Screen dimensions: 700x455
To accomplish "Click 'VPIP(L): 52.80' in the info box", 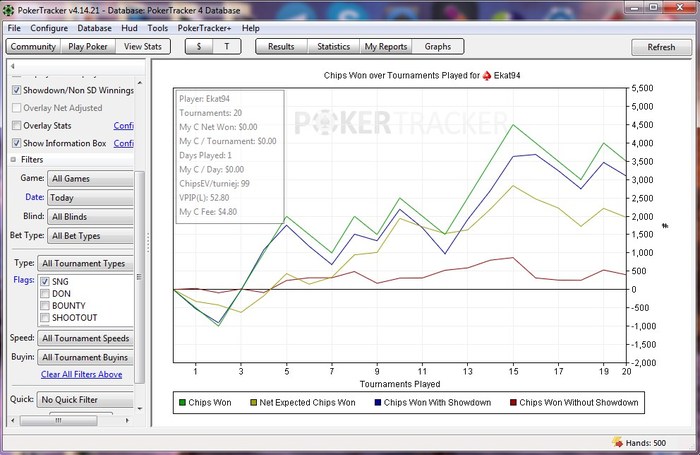I will click(204, 198).
